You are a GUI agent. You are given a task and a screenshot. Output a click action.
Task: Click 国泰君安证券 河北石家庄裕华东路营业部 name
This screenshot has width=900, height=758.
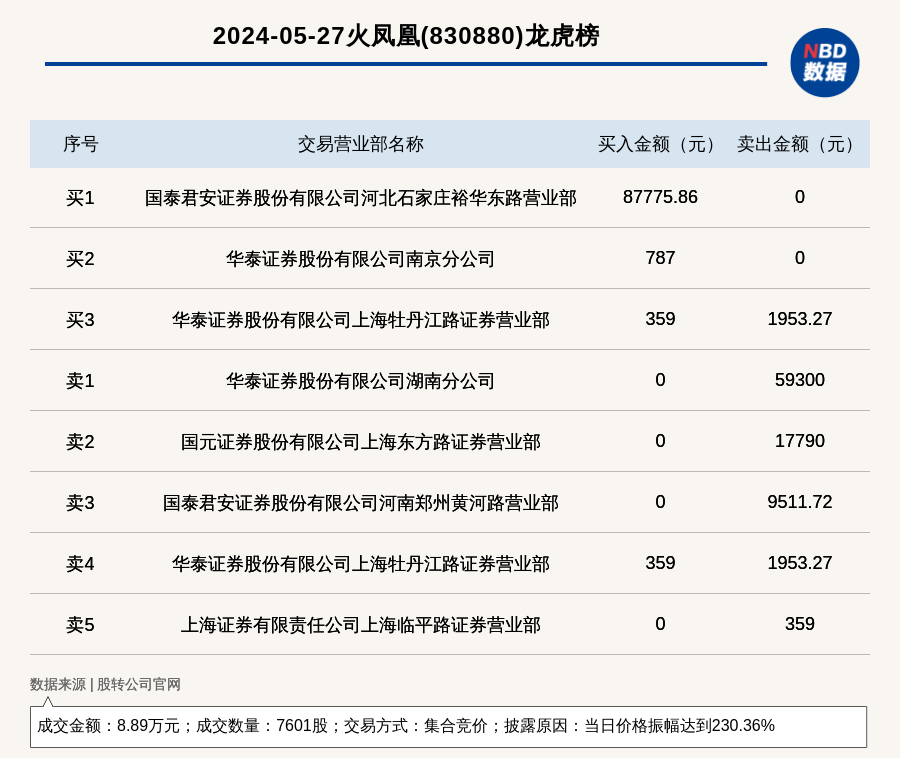[360, 198]
